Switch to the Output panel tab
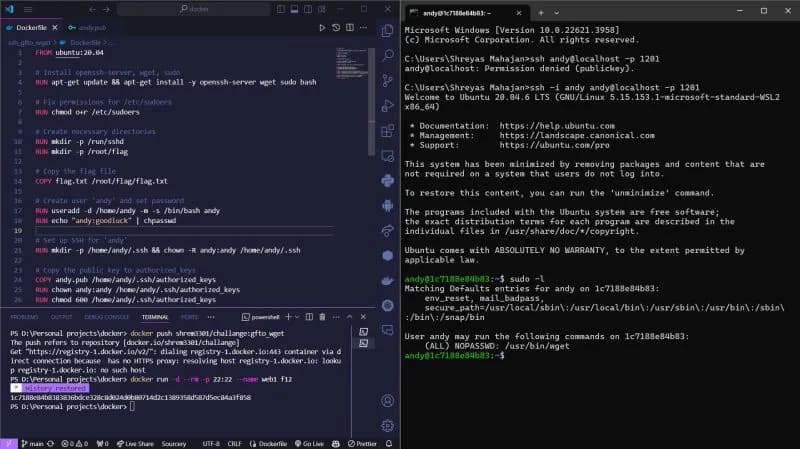The height and width of the screenshot is (449, 800). click(61, 317)
